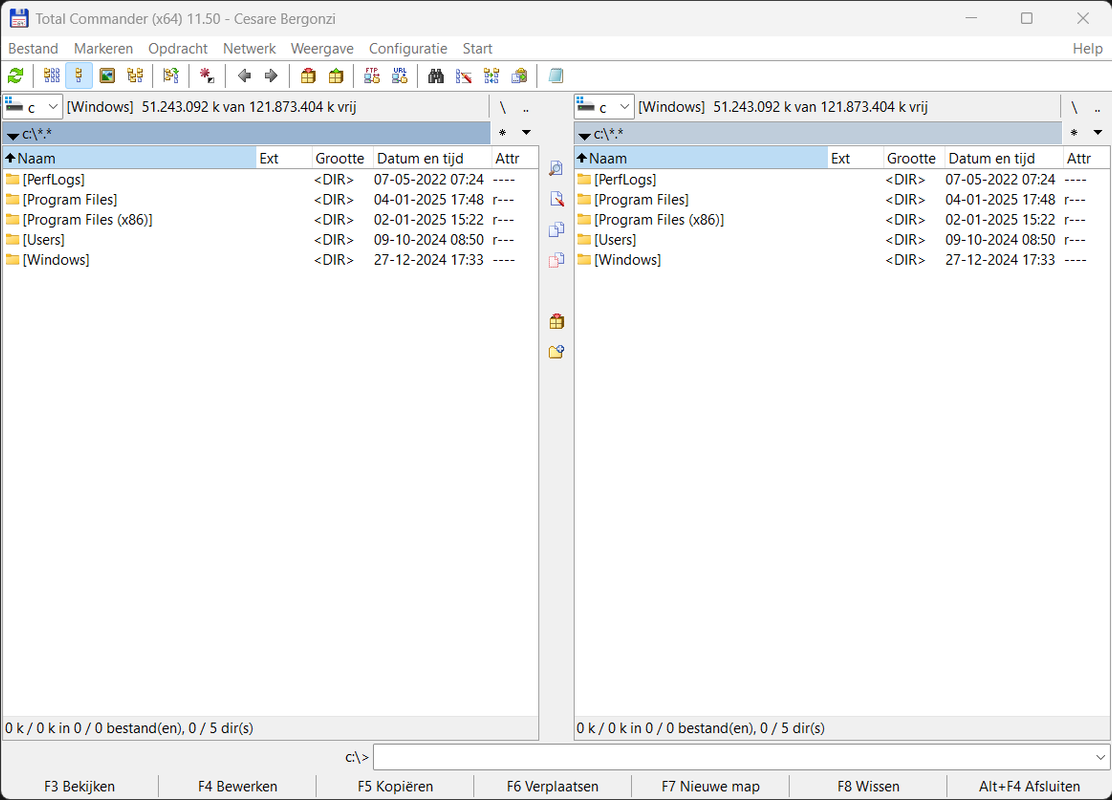1112x800 pixels.
Task: Sort right panel by Ext column
Action: [856, 158]
